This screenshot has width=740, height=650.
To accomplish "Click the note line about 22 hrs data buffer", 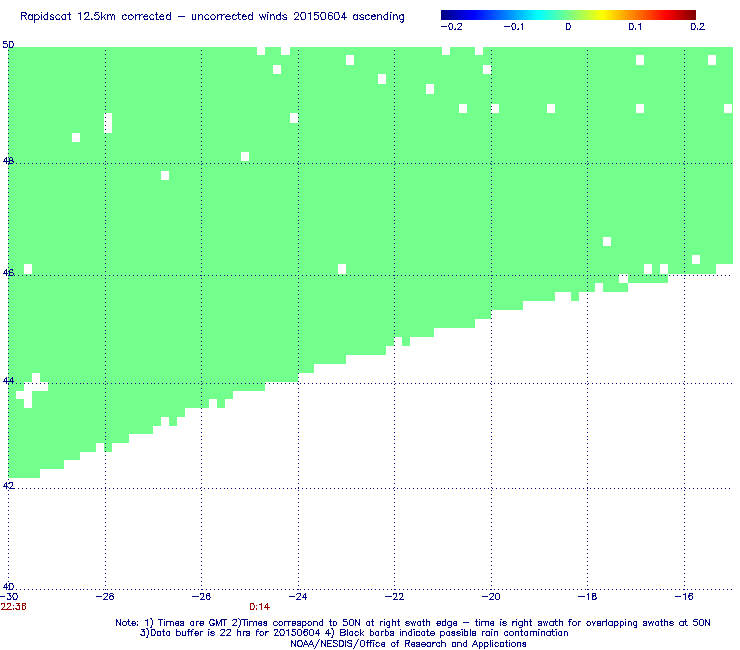I will [x=354, y=633].
